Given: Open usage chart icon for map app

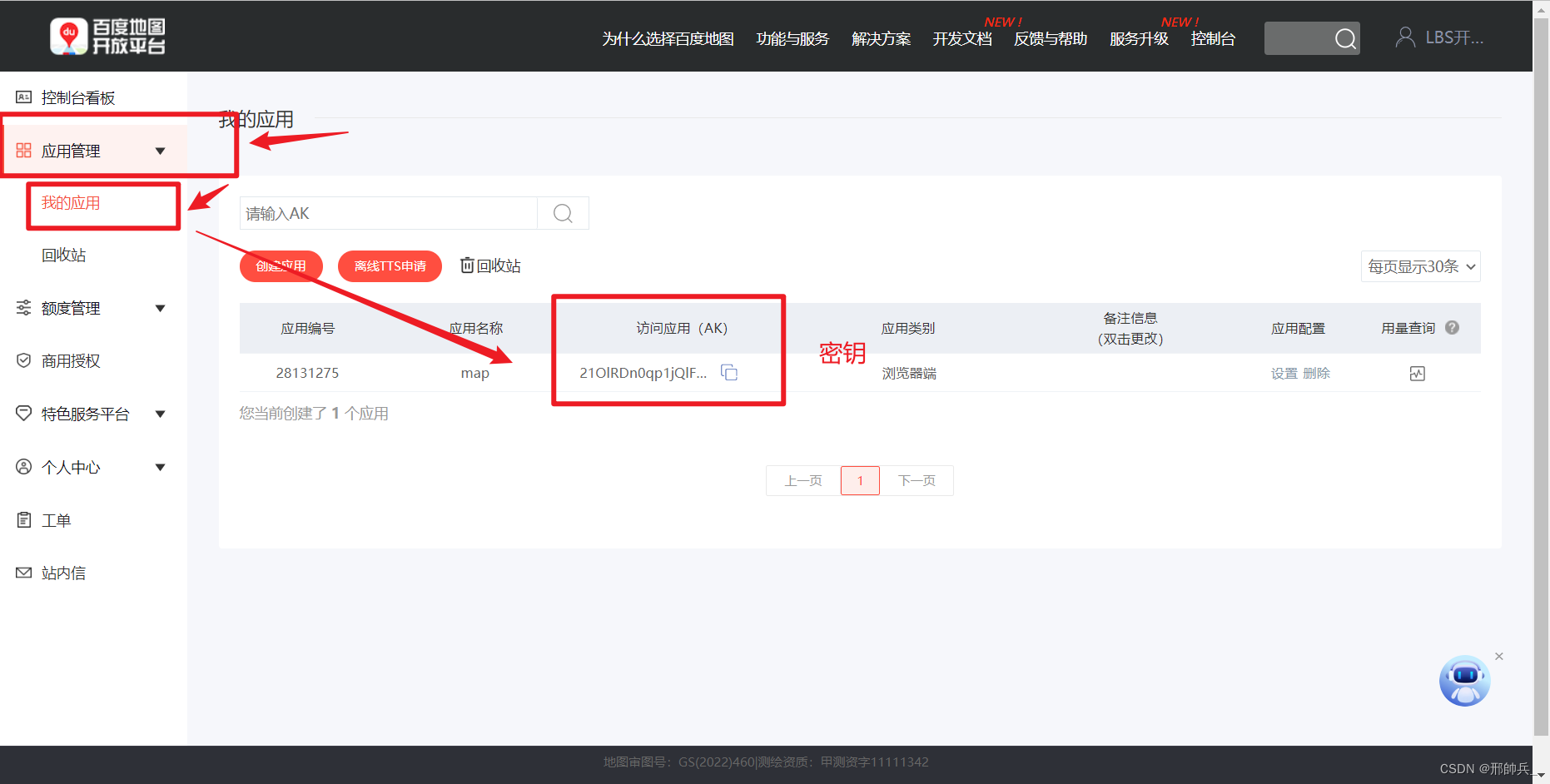Looking at the screenshot, I should pos(1418,374).
